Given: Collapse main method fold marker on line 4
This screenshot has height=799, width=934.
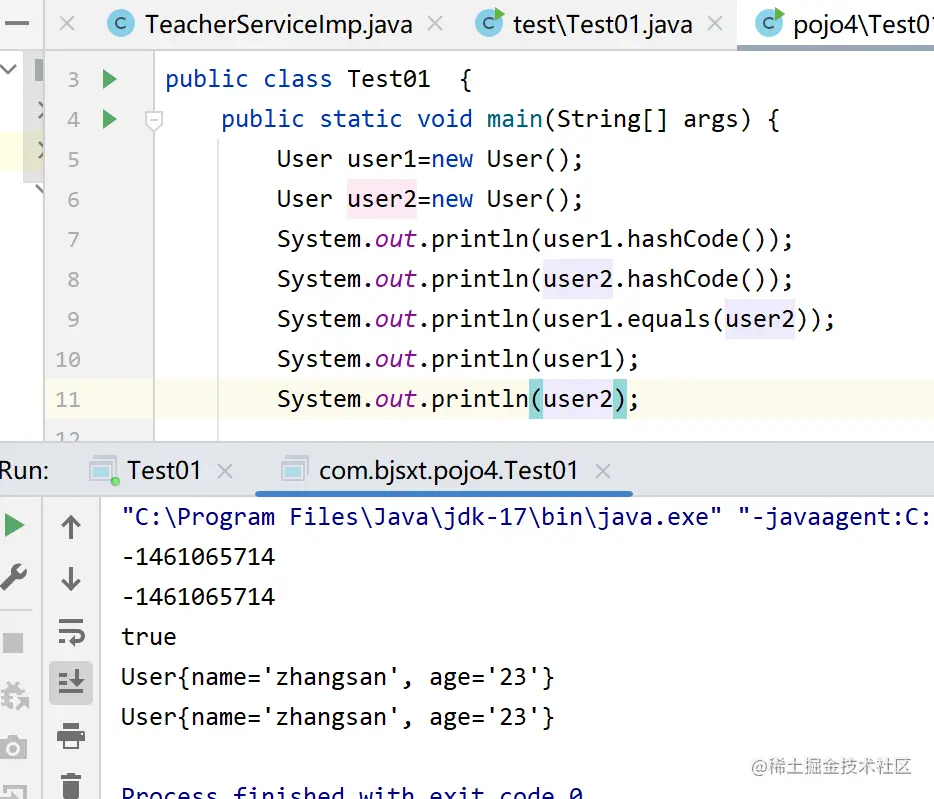Looking at the screenshot, I should pyautogui.click(x=154, y=120).
